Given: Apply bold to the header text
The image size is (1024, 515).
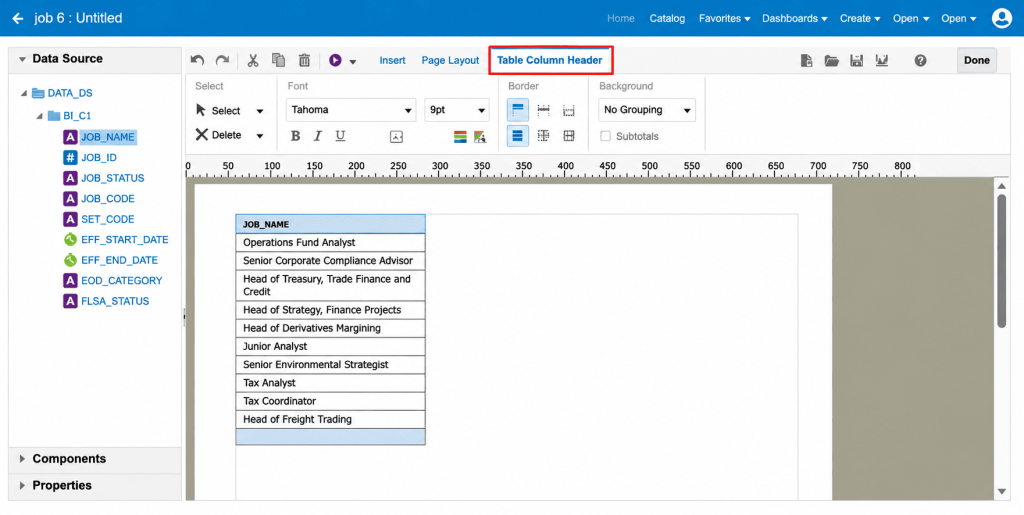Looking at the screenshot, I should pos(295,136).
